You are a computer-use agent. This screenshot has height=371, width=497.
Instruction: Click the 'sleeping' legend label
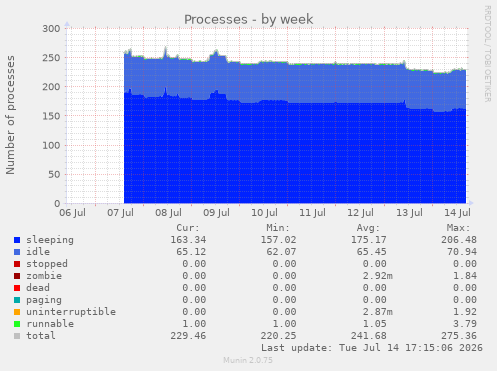click(x=50, y=240)
